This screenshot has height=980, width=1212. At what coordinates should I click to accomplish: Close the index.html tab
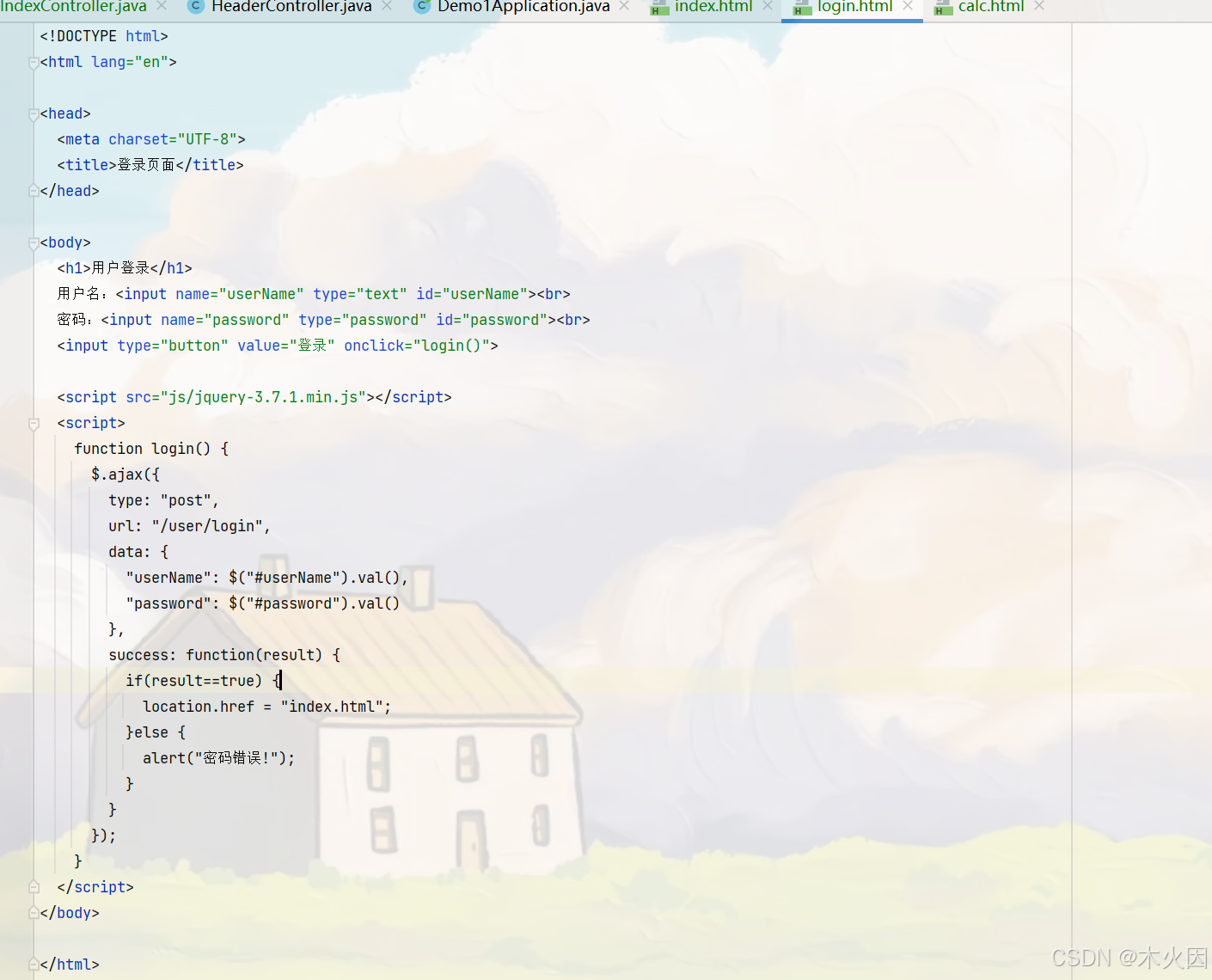click(x=768, y=6)
